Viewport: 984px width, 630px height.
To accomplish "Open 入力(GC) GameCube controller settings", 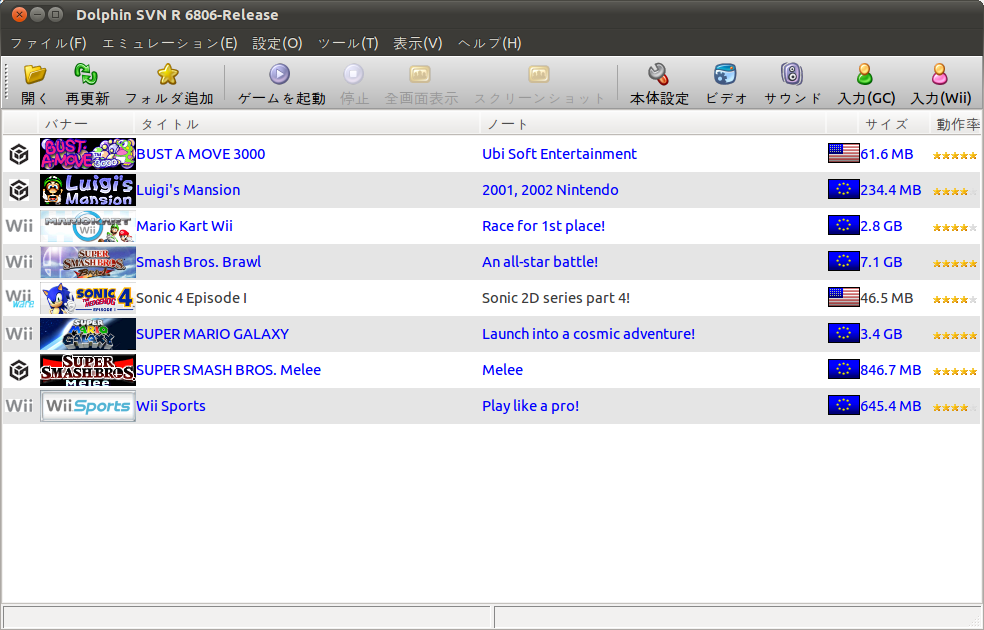I will click(865, 75).
